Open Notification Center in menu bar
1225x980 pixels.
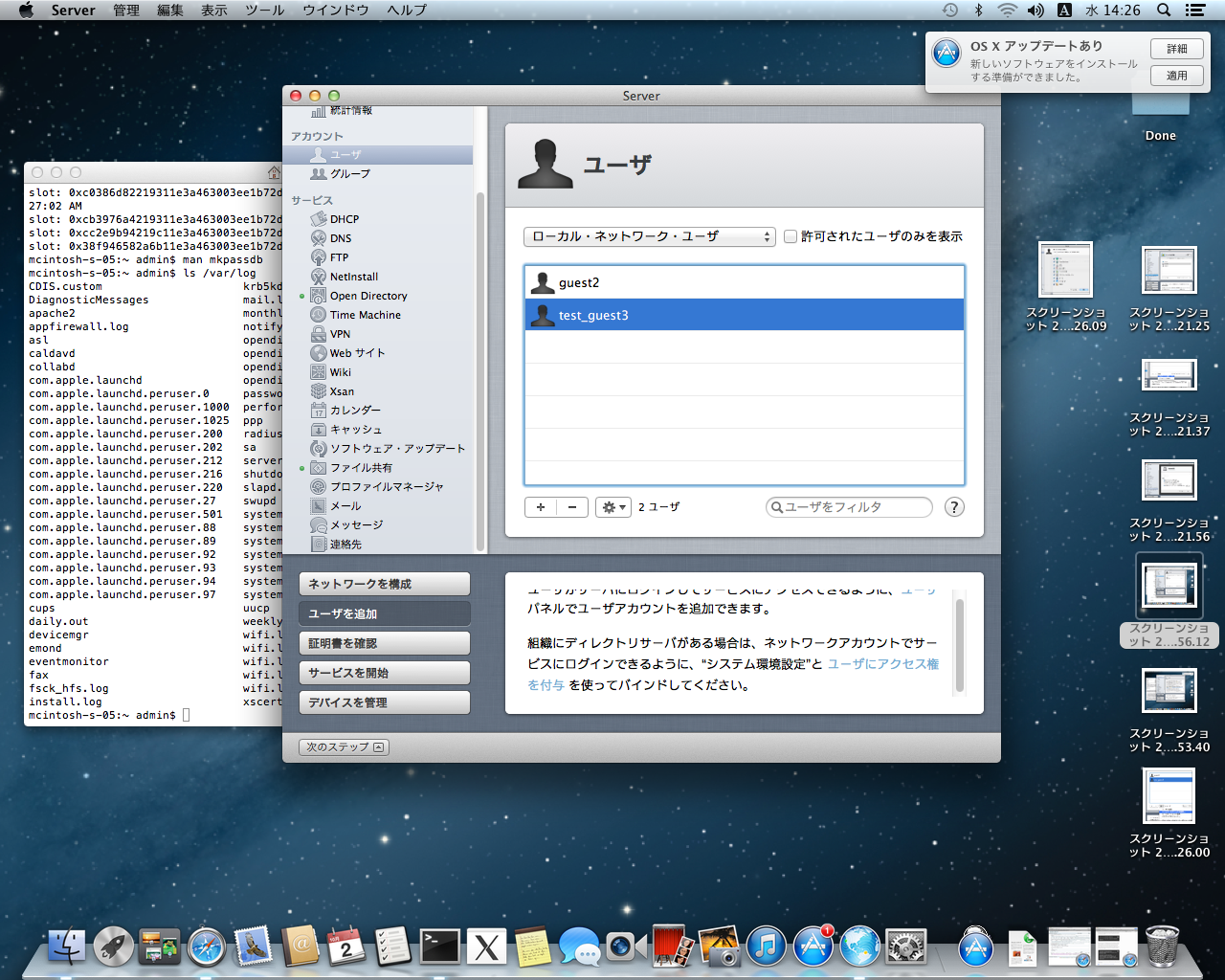[x=1194, y=10]
